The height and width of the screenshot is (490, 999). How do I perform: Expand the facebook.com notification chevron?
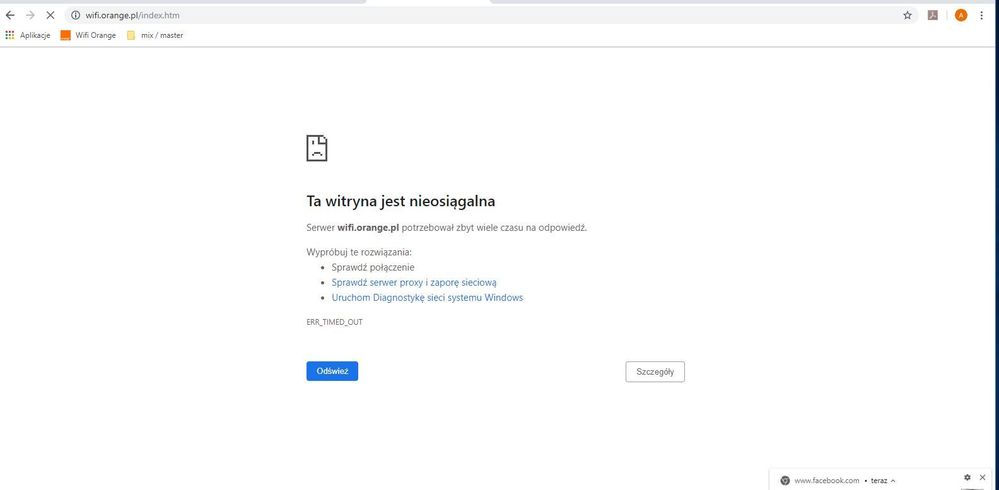click(x=892, y=481)
